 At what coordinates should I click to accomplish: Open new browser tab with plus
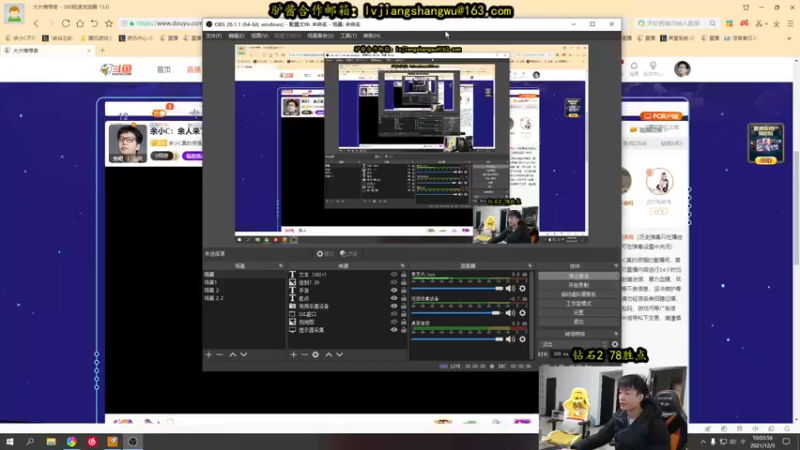(102, 51)
